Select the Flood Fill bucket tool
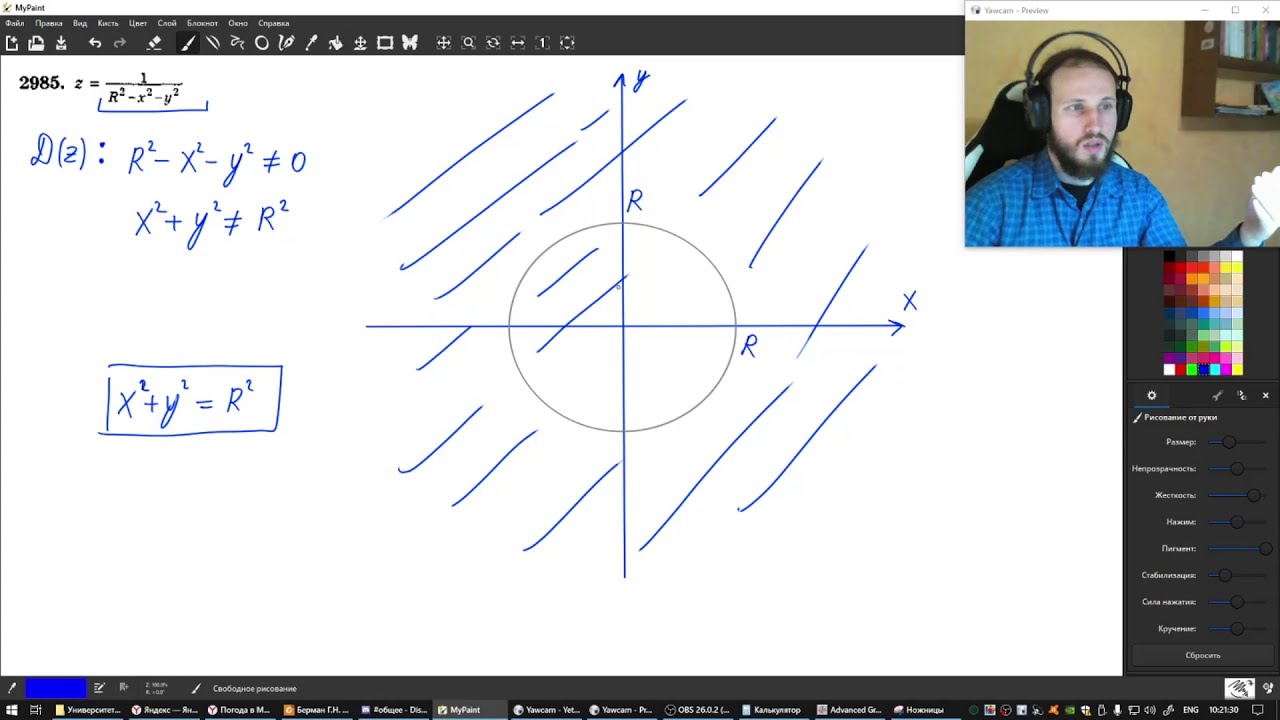The height and width of the screenshot is (720, 1280). [336, 43]
